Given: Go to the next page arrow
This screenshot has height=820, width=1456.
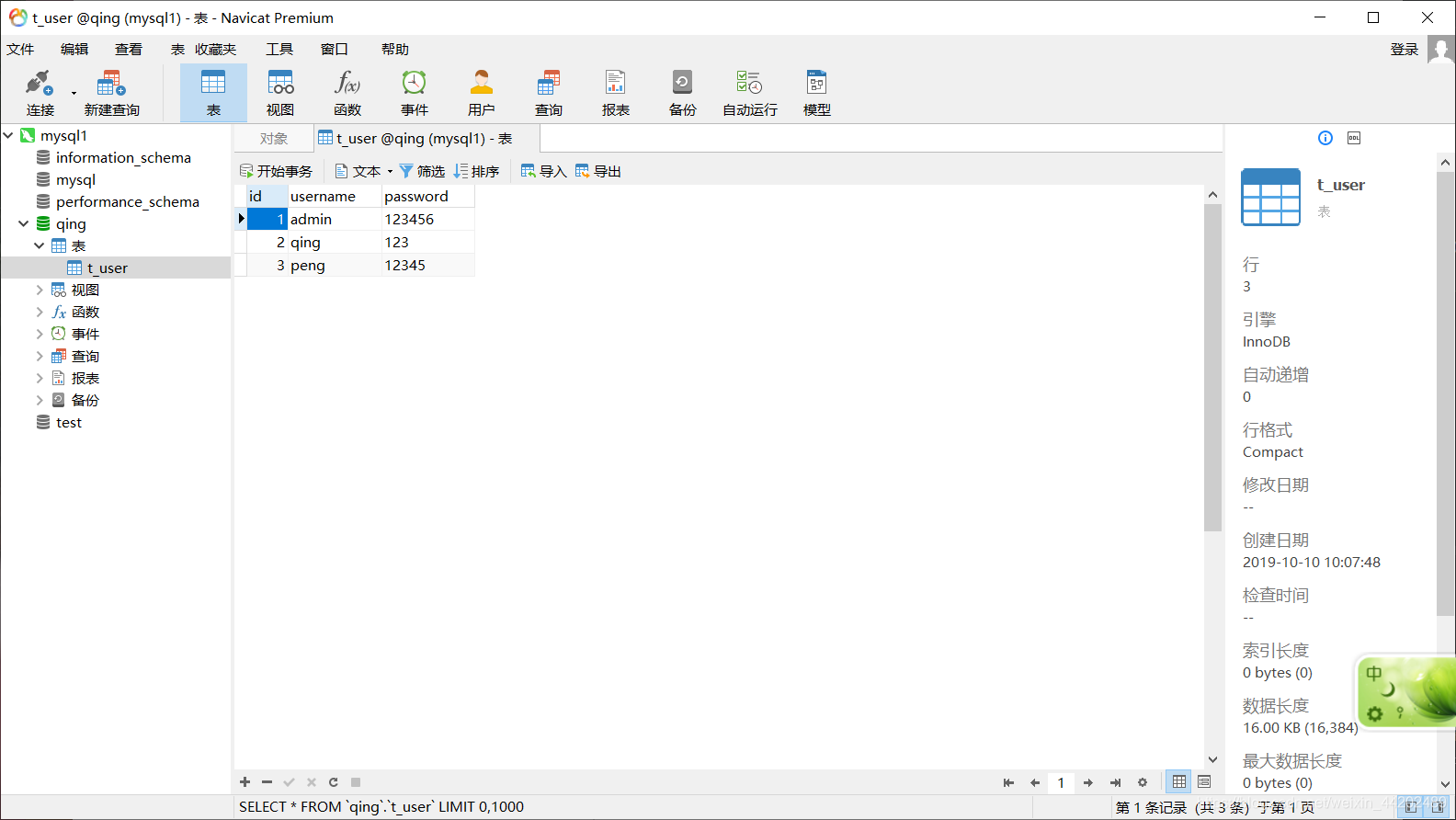Looking at the screenshot, I should 1087,782.
